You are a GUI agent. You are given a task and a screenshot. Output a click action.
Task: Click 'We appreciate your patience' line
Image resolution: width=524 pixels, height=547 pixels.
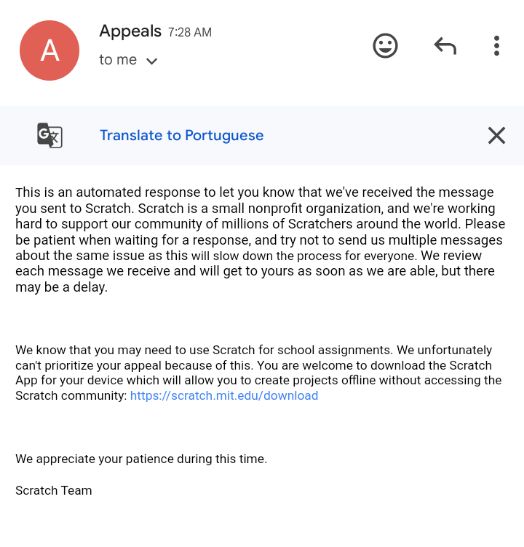(141, 459)
